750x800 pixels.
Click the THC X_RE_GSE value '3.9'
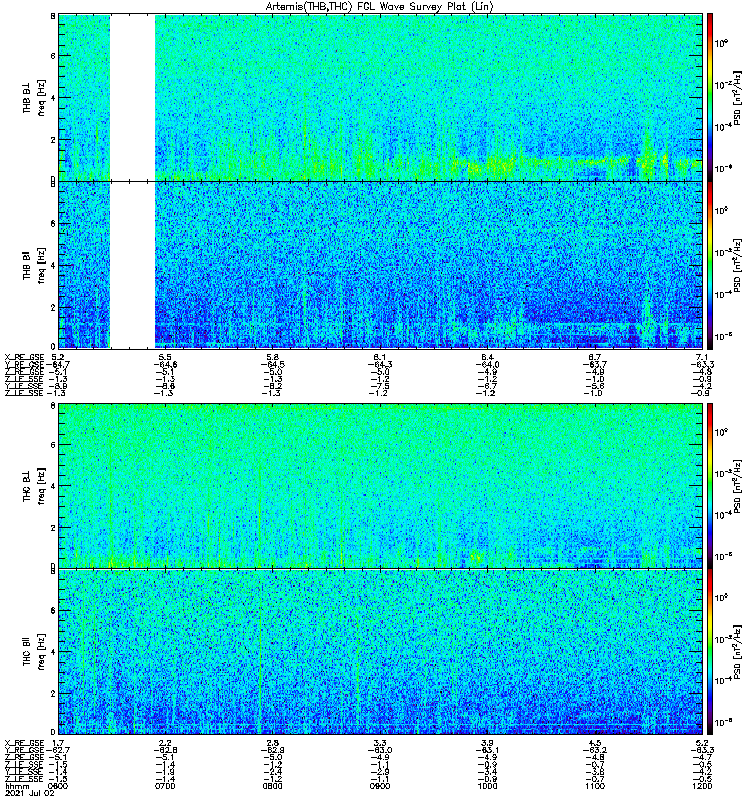tap(487, 743)
